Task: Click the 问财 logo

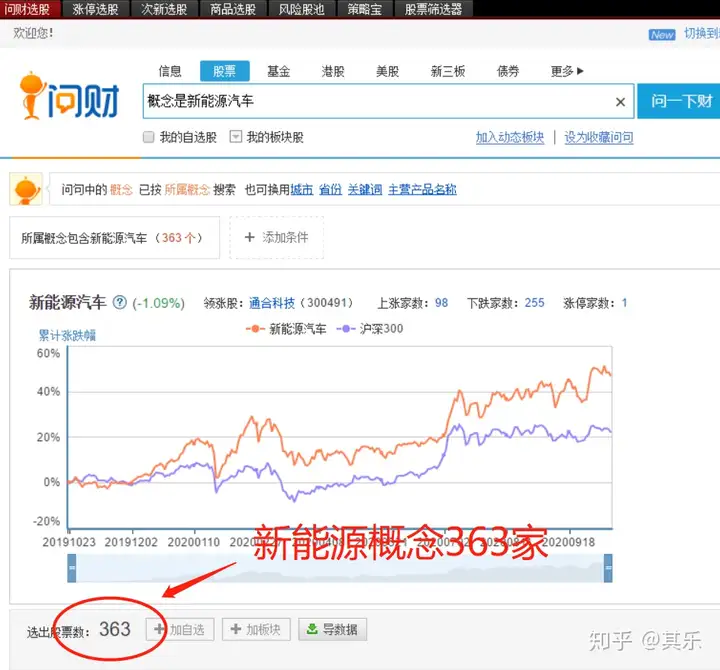Action: [x=69, y=96]
